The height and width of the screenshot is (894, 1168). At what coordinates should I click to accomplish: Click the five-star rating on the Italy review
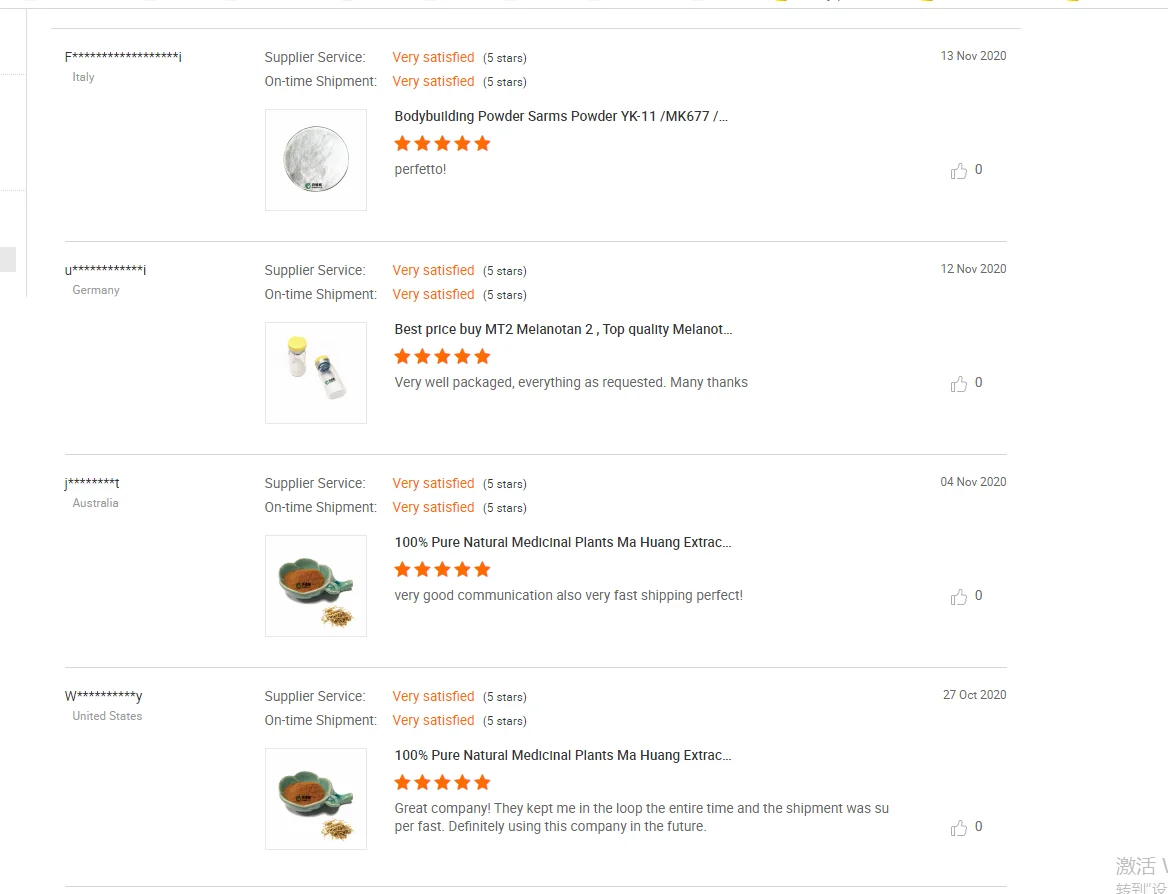[442, 143]
